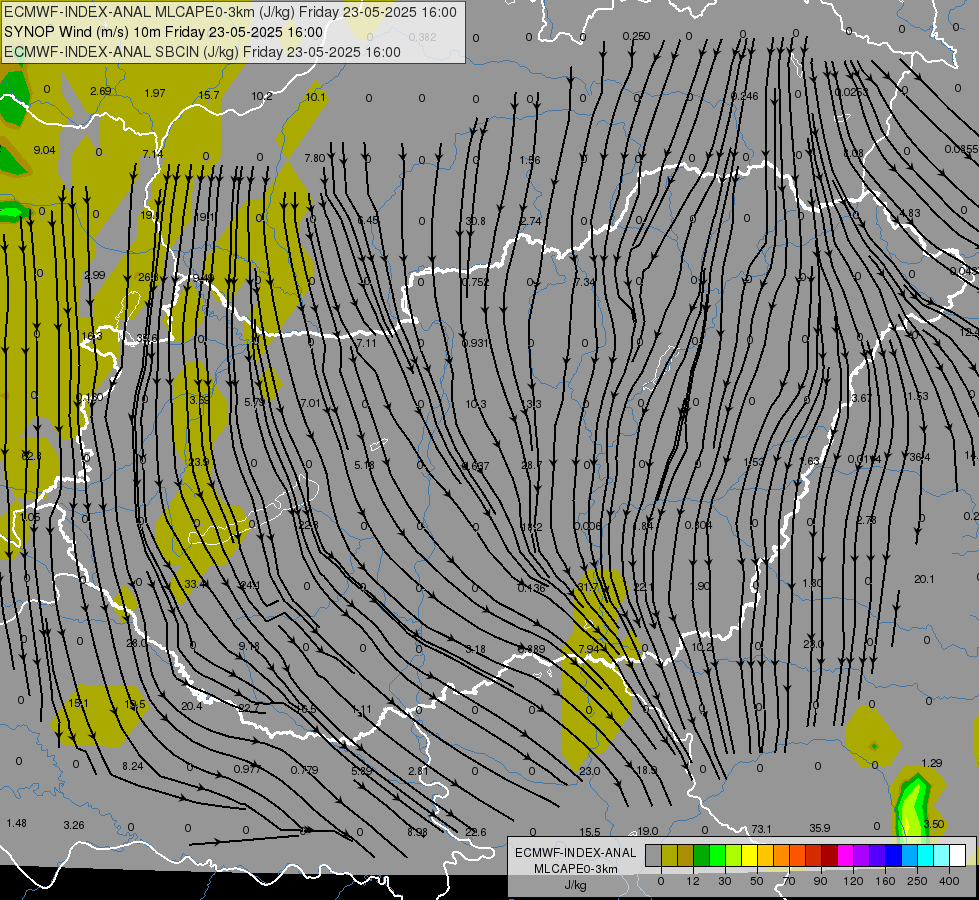Click the colorbar label 'MLCAPE0-3km'
Image resolution: width=979 pixels, height=900 pixels.
point(576,869)
